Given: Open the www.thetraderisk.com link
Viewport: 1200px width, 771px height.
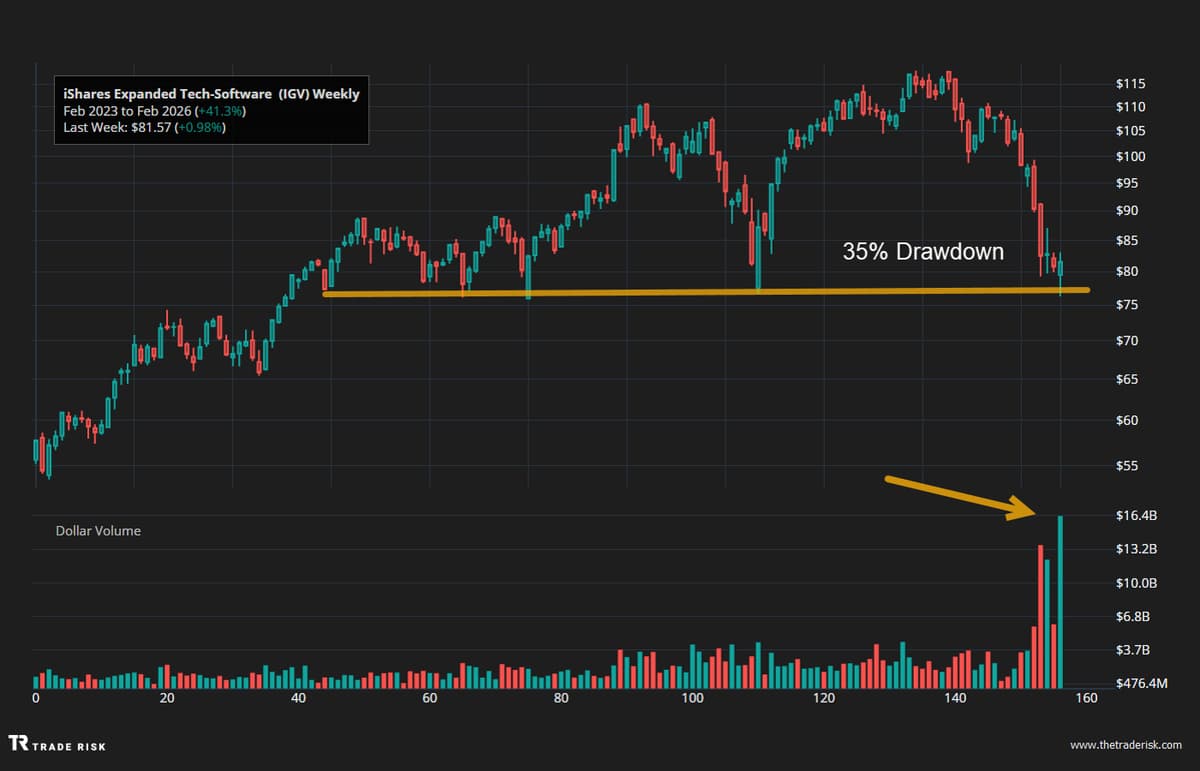Looking at the screenshot, I should click(x=1125, y=745).
